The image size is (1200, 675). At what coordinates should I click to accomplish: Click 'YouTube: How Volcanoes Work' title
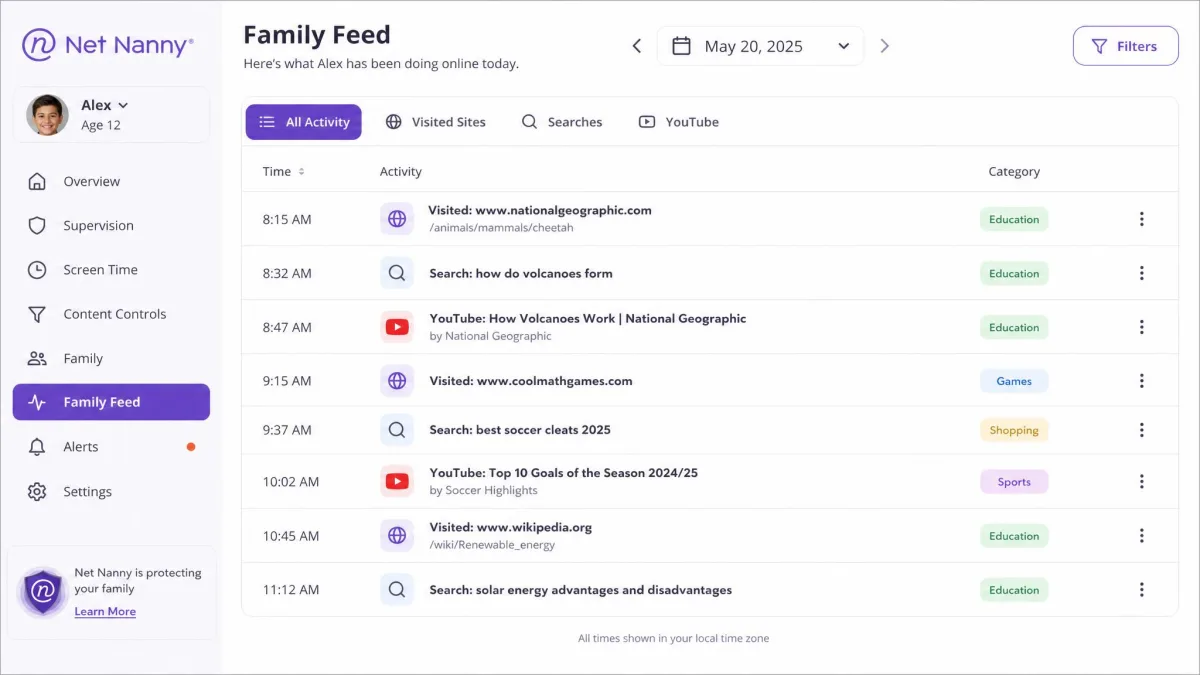pyautogui.click(x=588, y=318)
